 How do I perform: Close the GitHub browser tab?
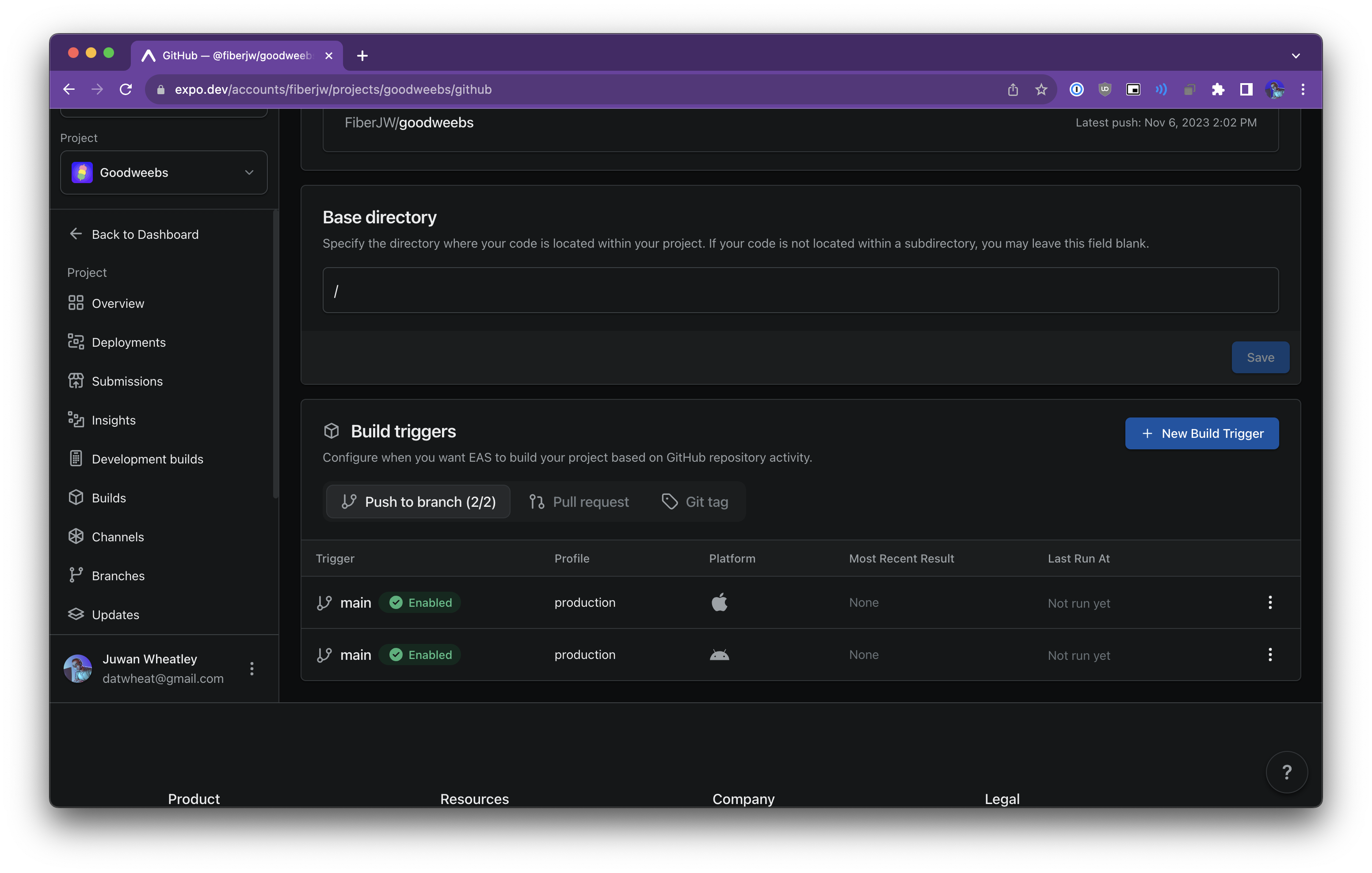click(x=328, y=56)
